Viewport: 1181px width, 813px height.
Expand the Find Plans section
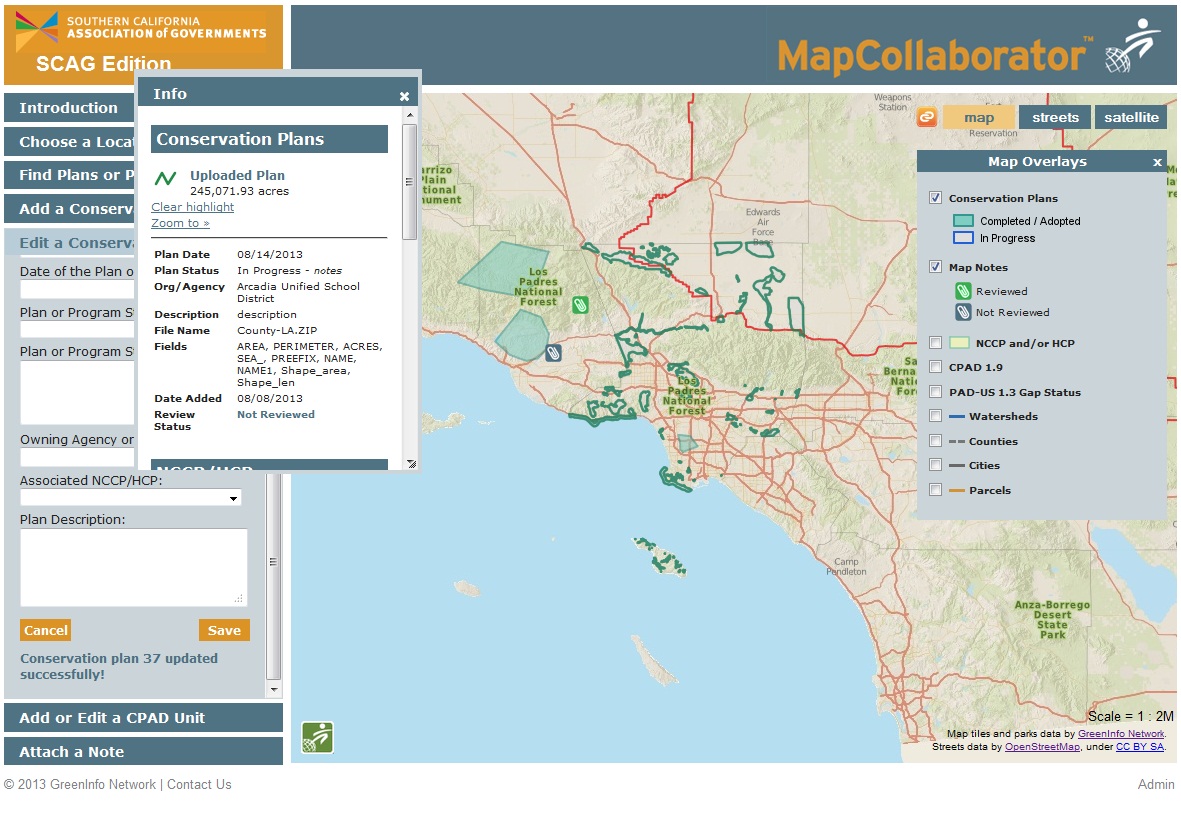69,175
